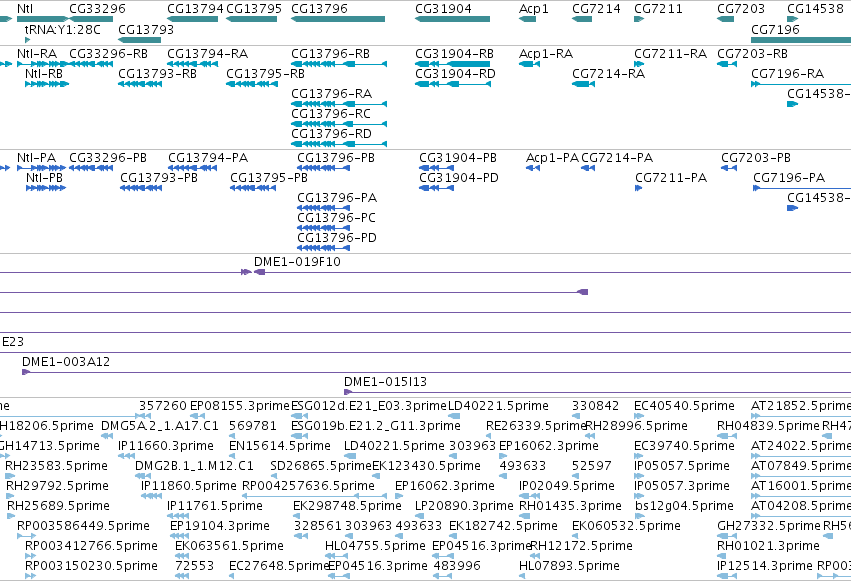Open EST RP004257636.5prime
The width and height of the screenshot is (851, 581).
[x=308, y=486]
